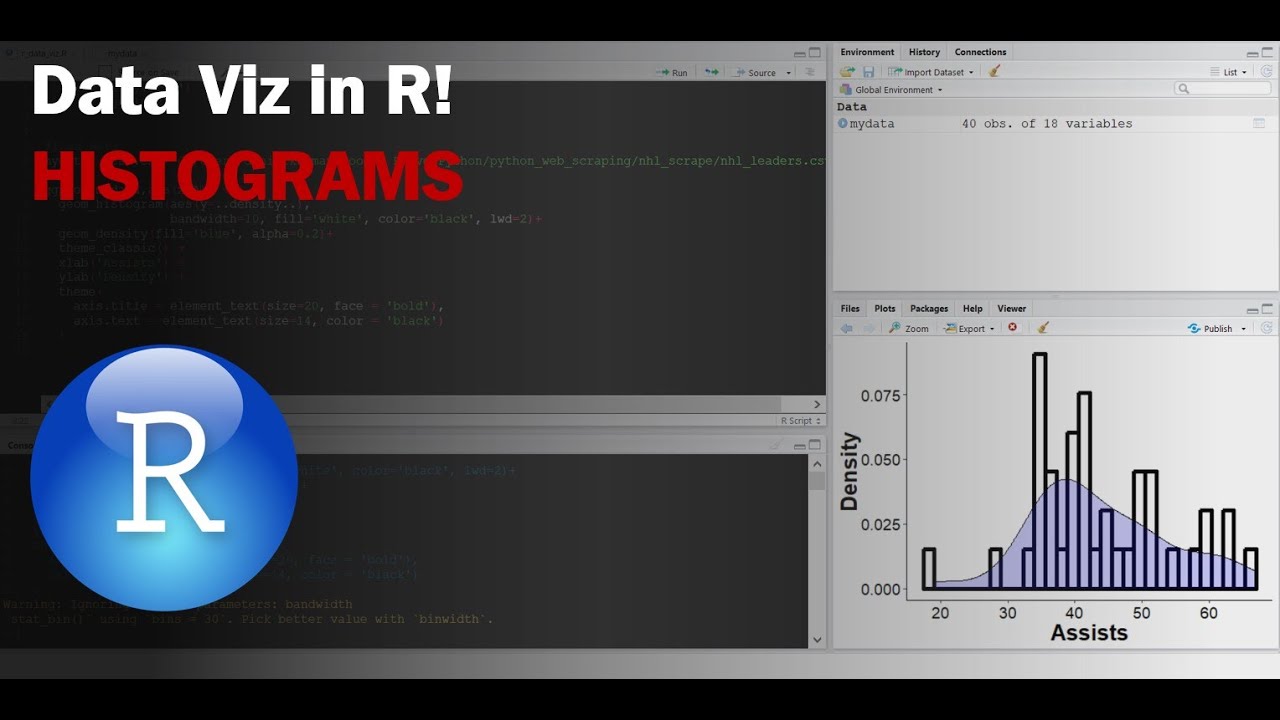The width and height of the screenshot is (1280, 720).
Task: Minimize the Plots pane
Action: coord(1253,310)
